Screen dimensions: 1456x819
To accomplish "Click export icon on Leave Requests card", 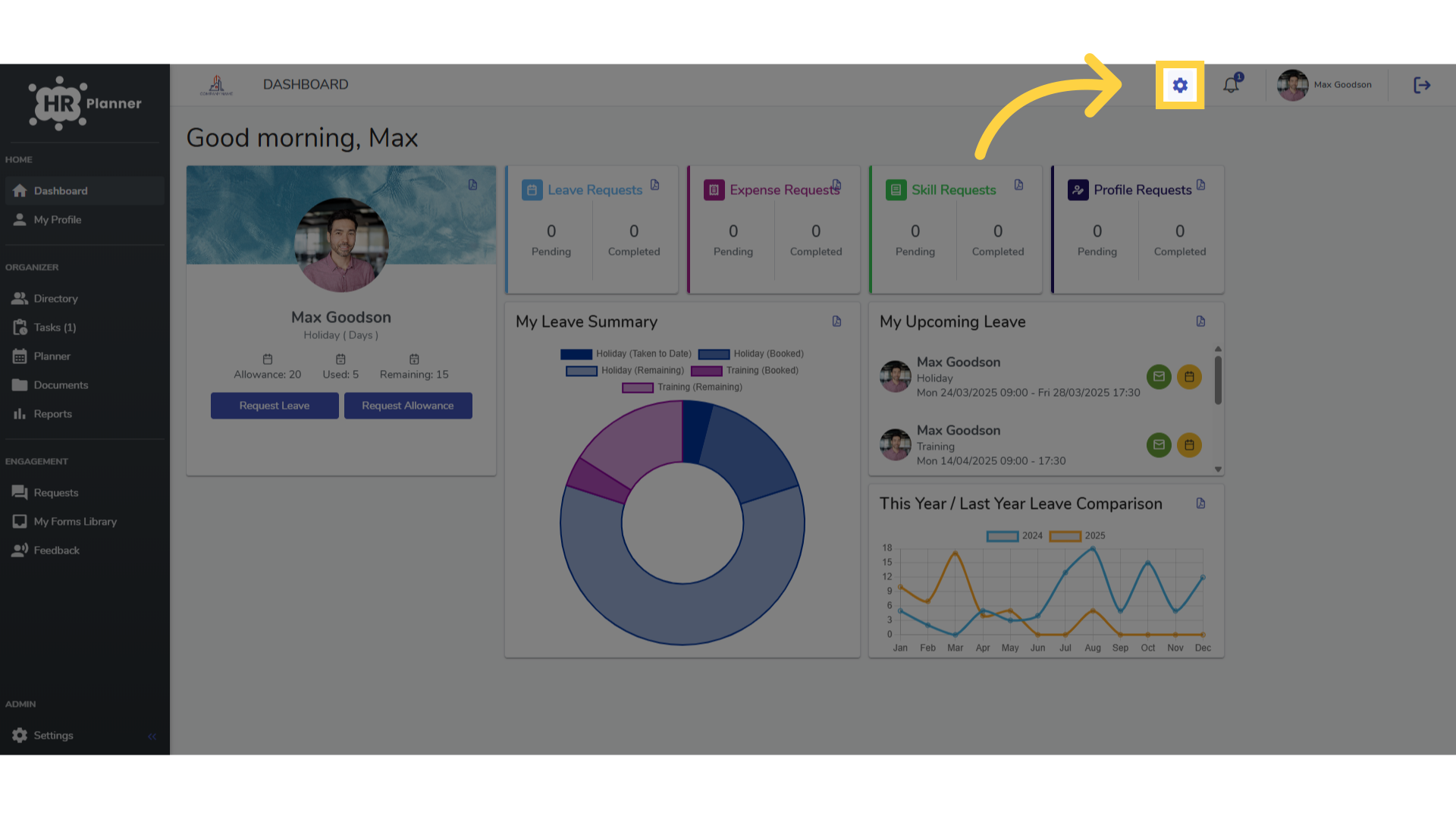I will tap(654, 185).
